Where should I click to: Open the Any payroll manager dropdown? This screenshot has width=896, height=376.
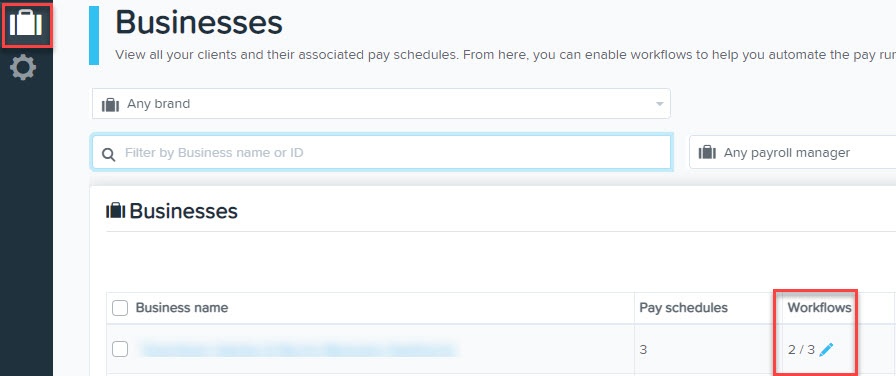(793, 153)
